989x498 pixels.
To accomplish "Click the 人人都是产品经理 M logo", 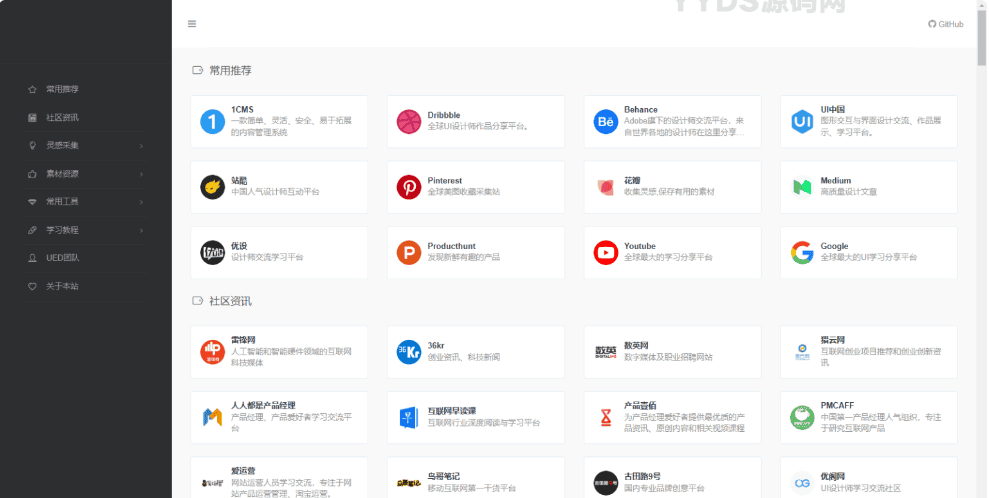I will [x=213, y=417].
